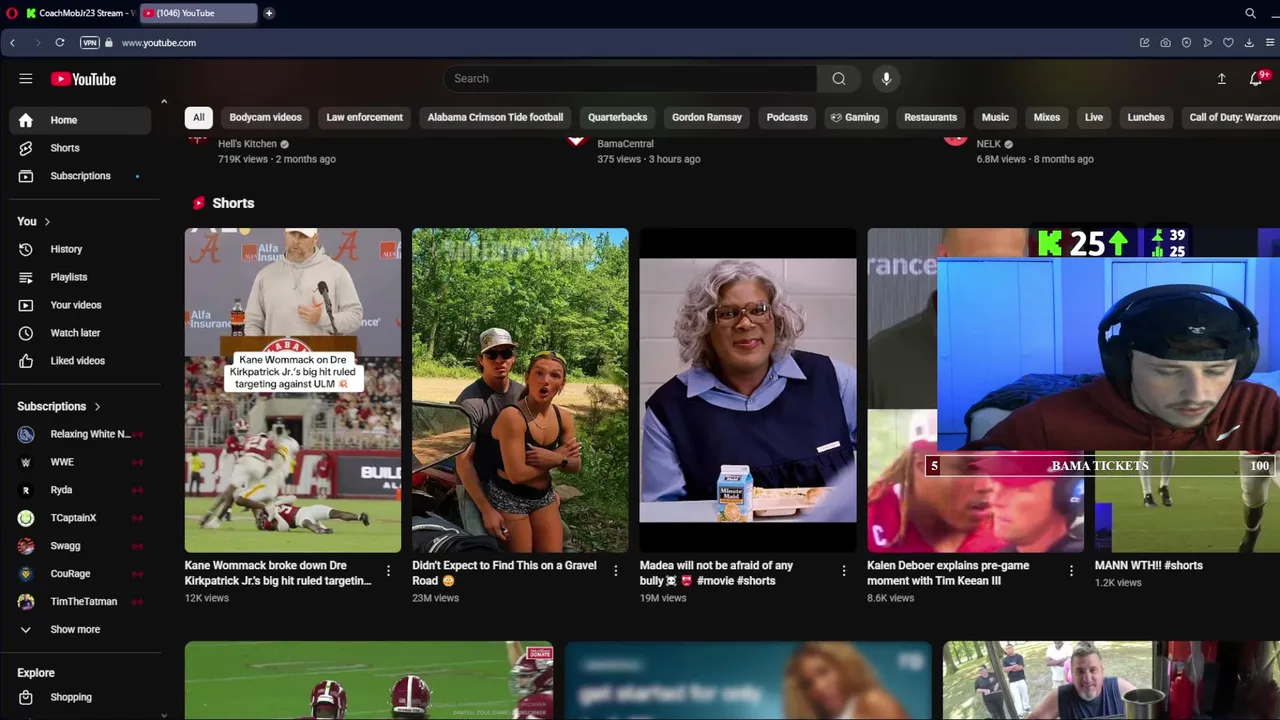Open options menu for Madea Short

844,571
